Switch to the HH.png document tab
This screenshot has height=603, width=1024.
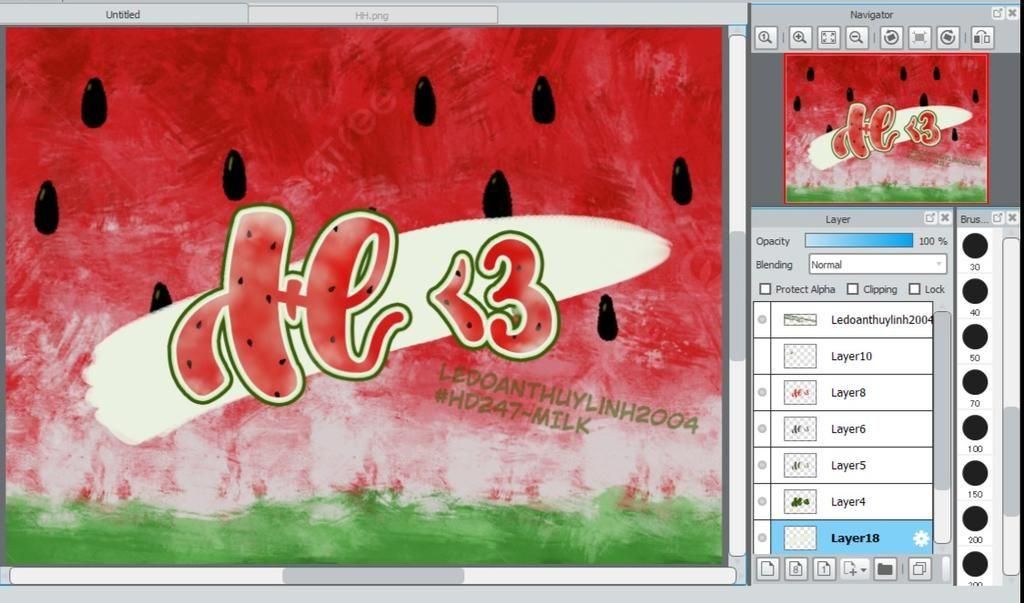(371, 15)
